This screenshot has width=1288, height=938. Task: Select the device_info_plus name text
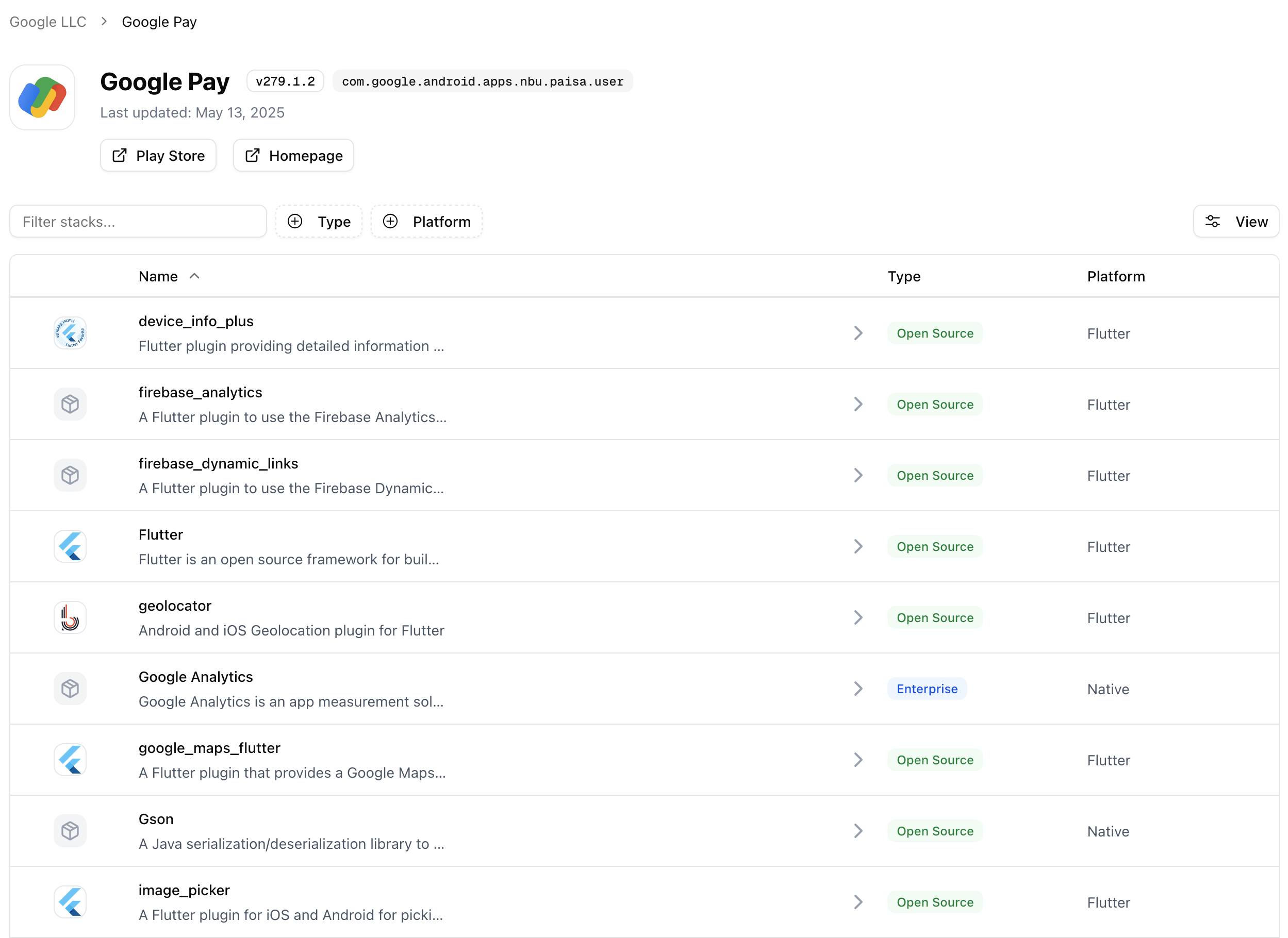tap(196, 322)
